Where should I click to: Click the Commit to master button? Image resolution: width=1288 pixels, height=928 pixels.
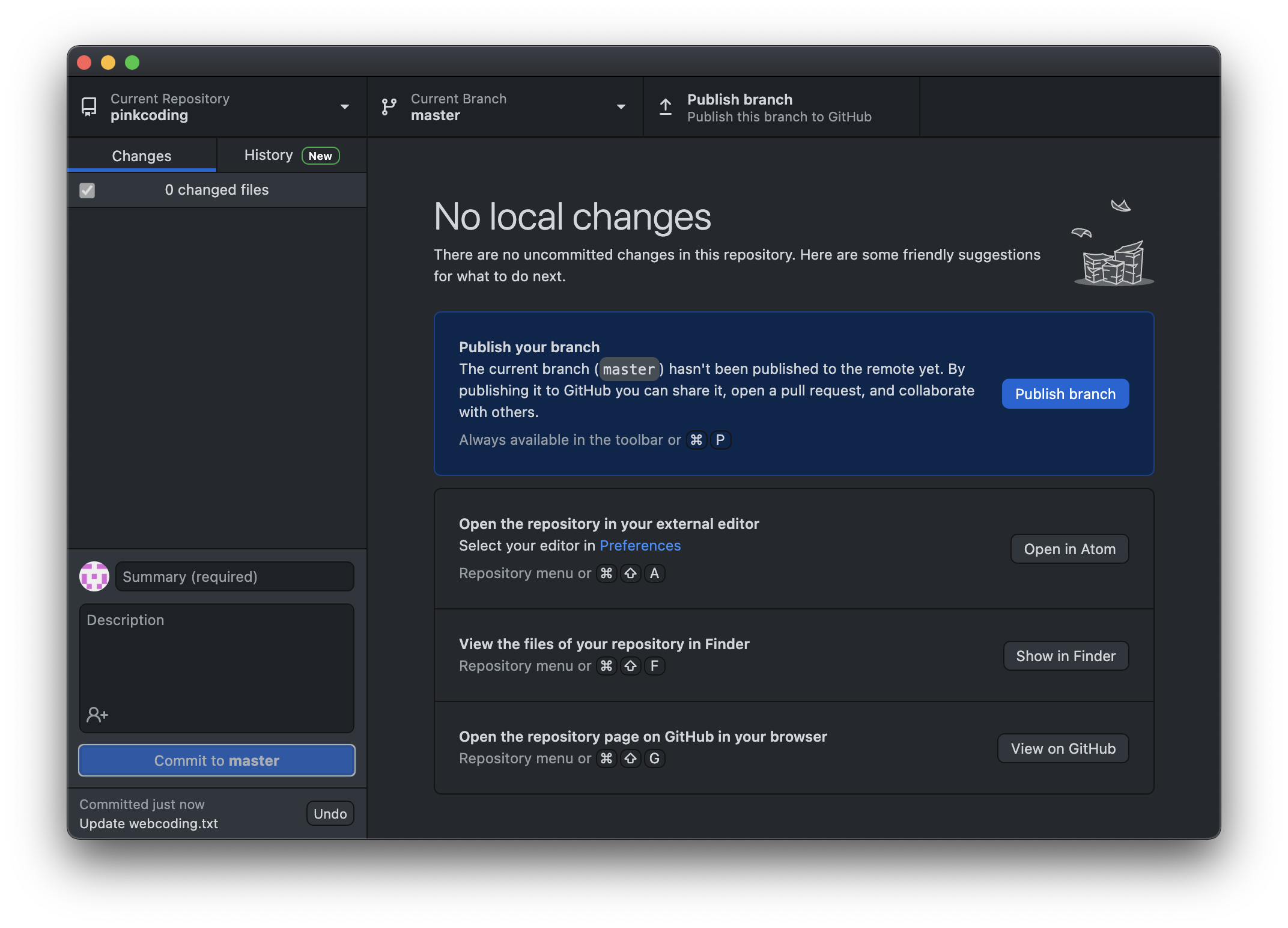tap(217, 760)
